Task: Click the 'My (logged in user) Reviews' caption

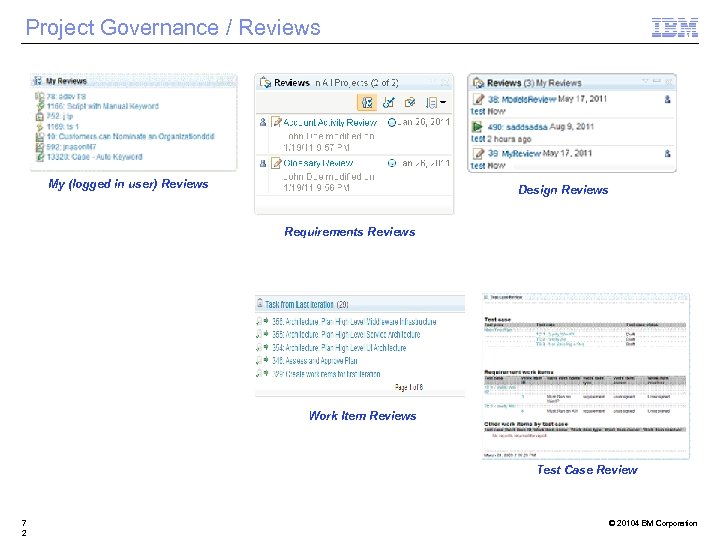Action: (128, 184)
